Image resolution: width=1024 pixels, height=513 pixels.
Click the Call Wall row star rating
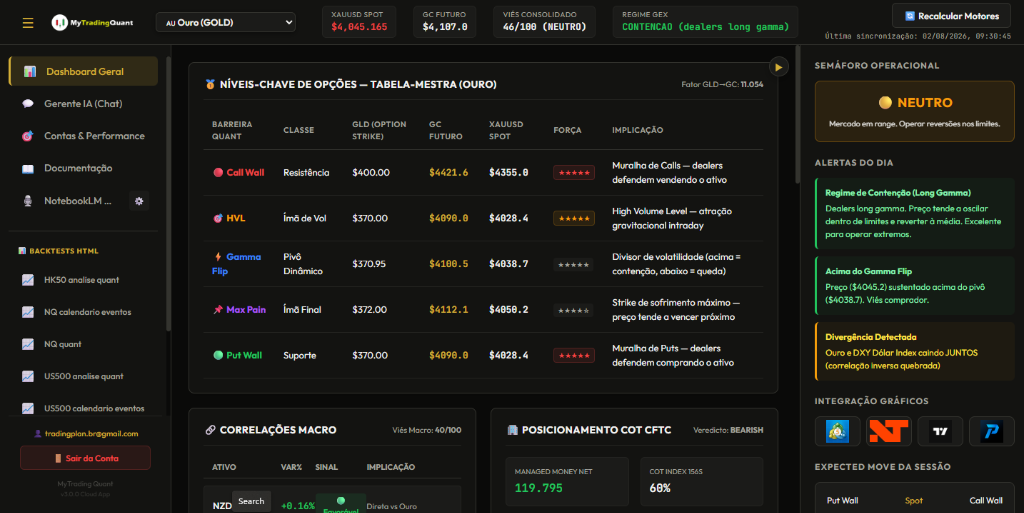[x=573, y=172]
